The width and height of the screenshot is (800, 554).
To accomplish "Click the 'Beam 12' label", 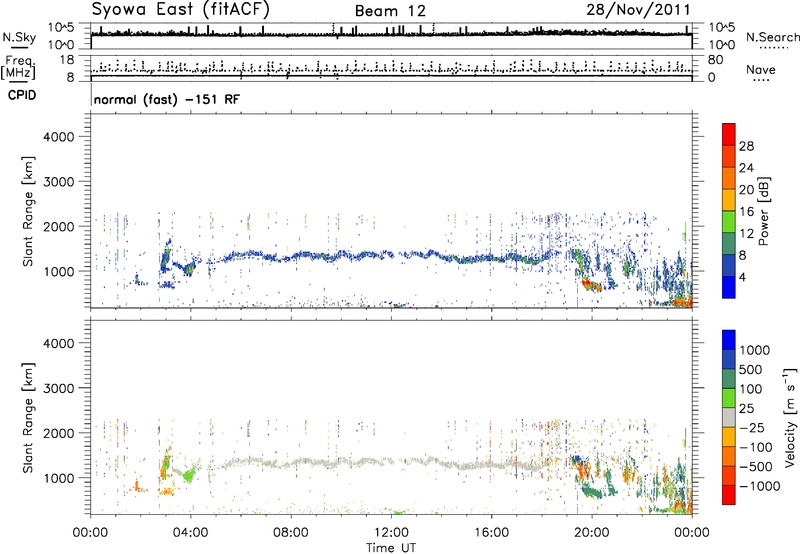I will [390, 11].
